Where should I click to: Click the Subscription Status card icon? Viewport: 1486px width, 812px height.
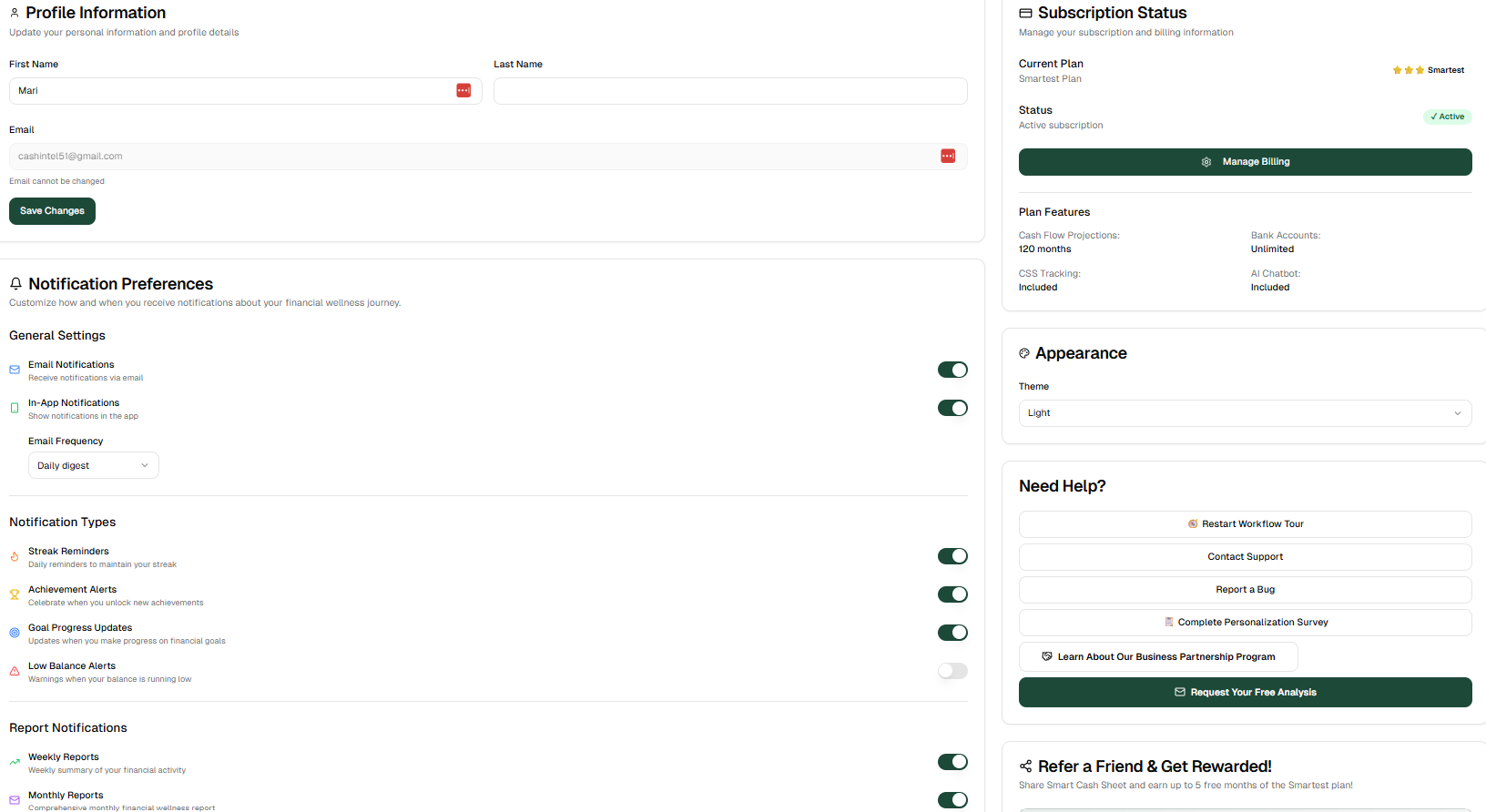click(x=1025, y=13)
